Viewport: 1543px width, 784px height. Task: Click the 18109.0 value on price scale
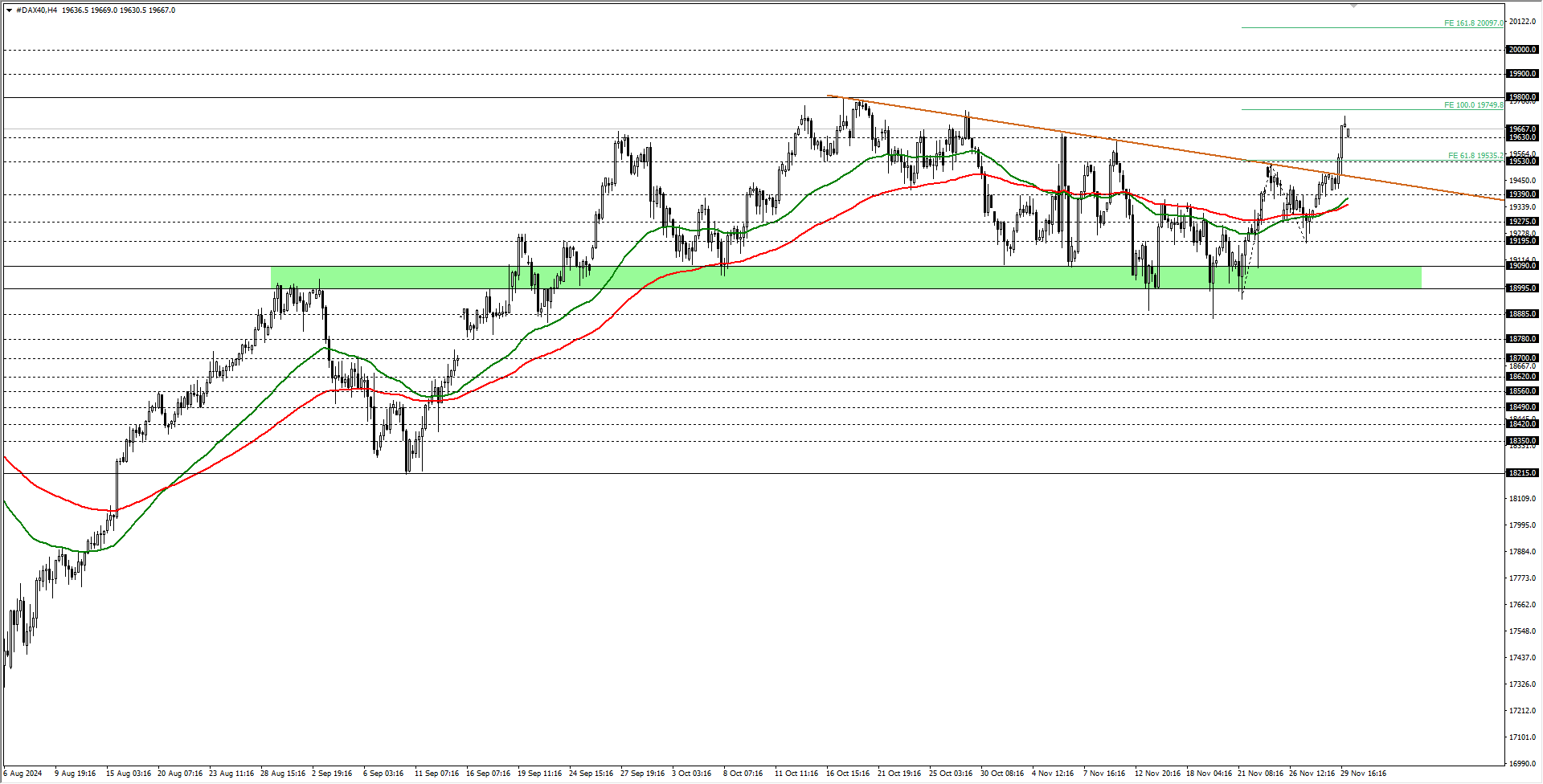pos(1522,499)
